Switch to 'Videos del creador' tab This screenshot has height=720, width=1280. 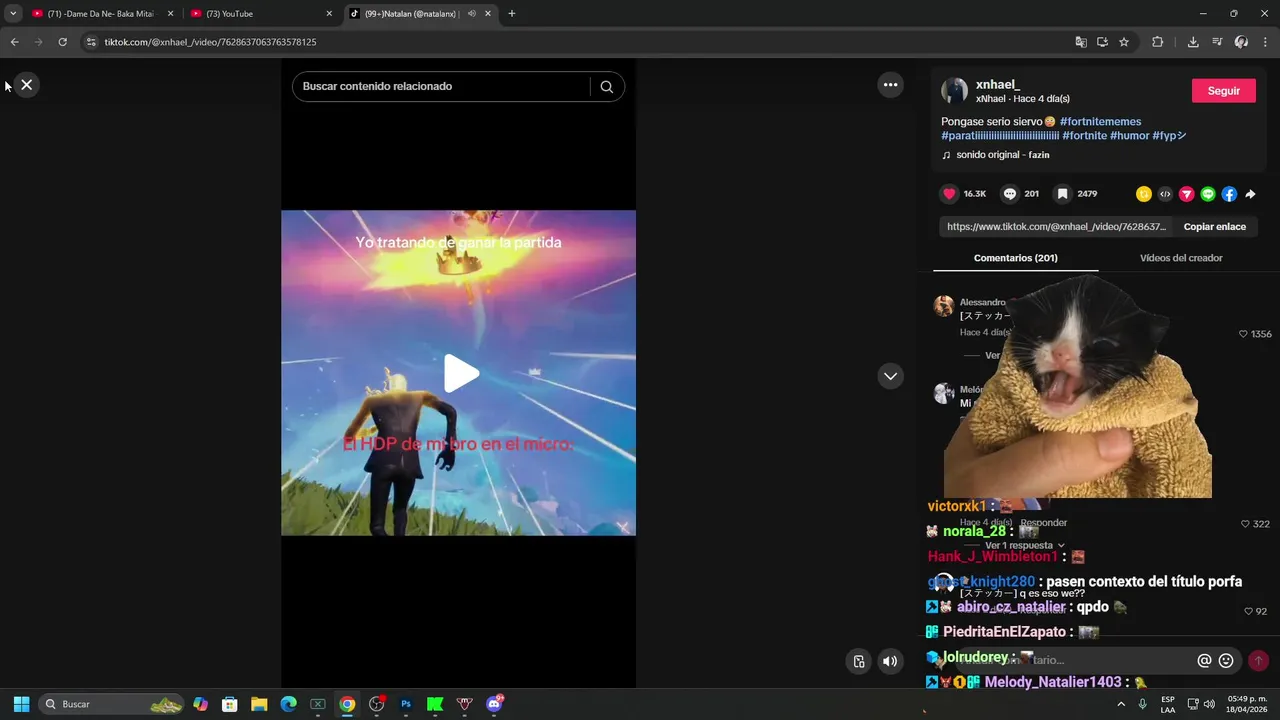click(x=1181, y=258)
